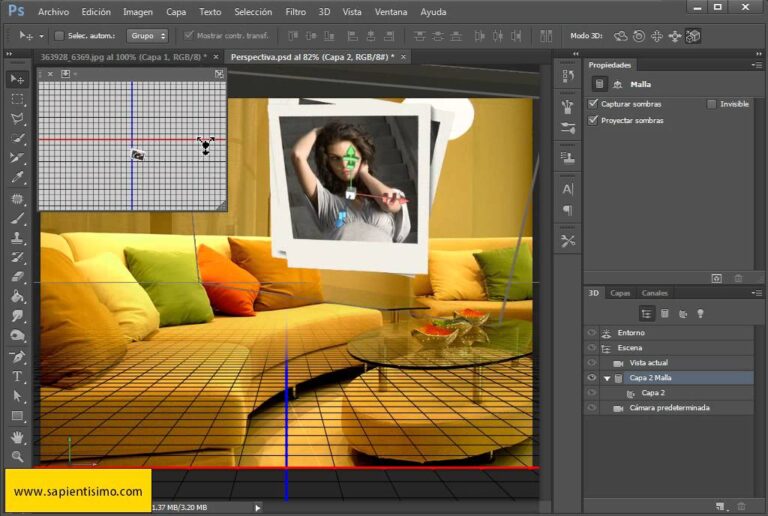
Task: Select the Eyedropper tool in the toolbar
Action: (x=17, y=178)
